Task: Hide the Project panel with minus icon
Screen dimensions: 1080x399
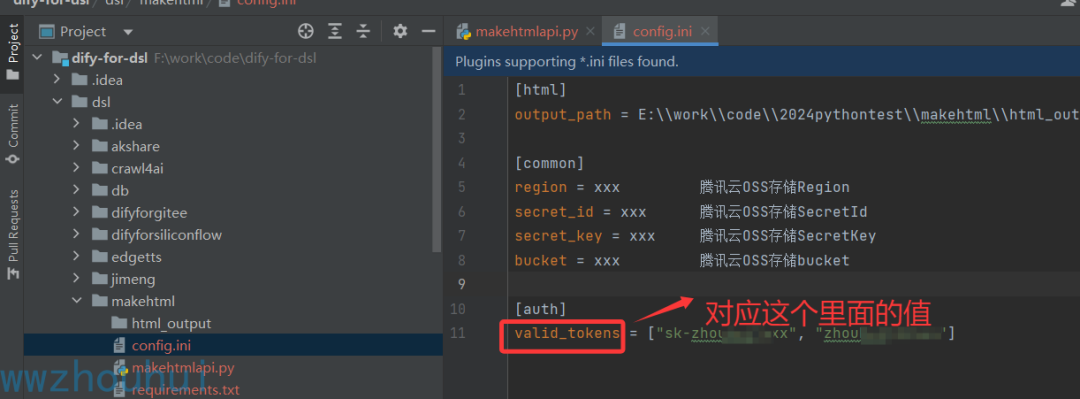Action: tap(428, 31)
